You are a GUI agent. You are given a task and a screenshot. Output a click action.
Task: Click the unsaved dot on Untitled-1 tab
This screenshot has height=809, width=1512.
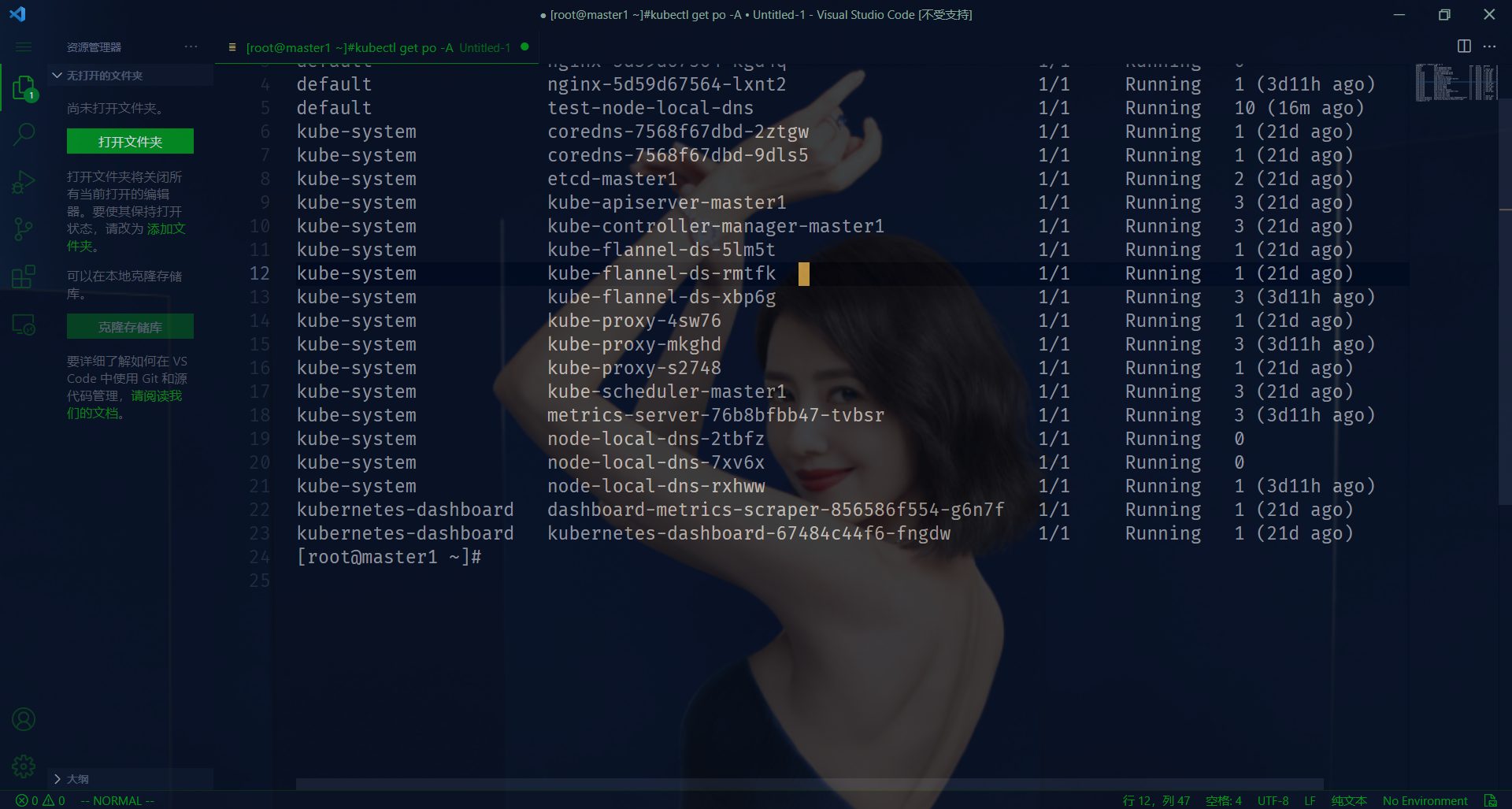click(524, 47)
